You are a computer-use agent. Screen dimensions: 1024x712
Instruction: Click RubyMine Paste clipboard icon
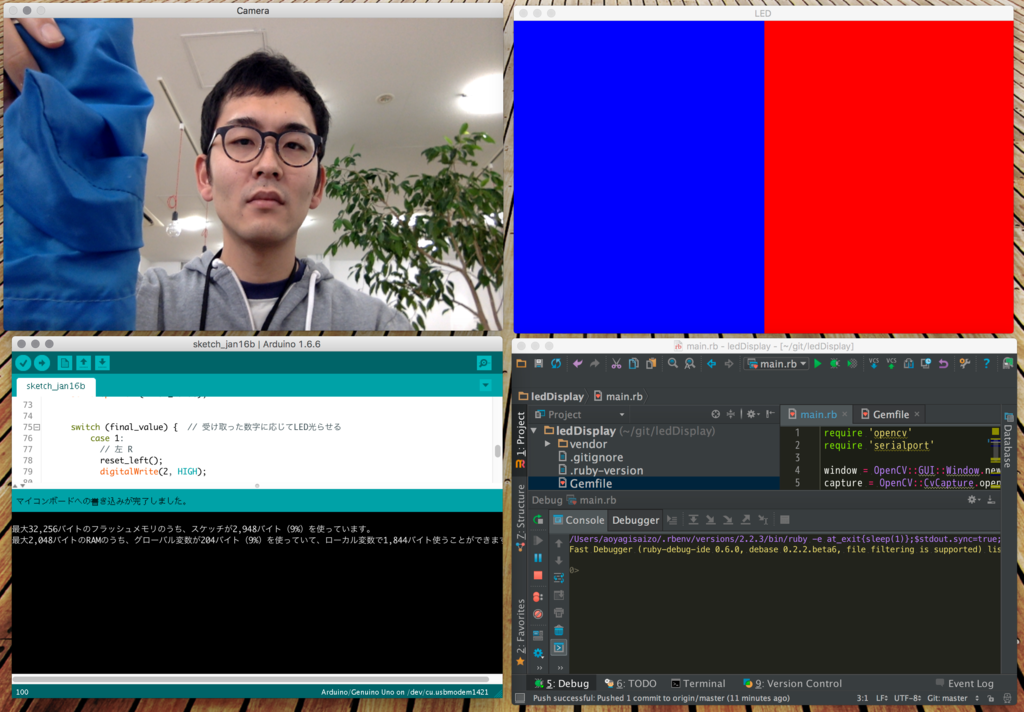[x=651, y=364]
